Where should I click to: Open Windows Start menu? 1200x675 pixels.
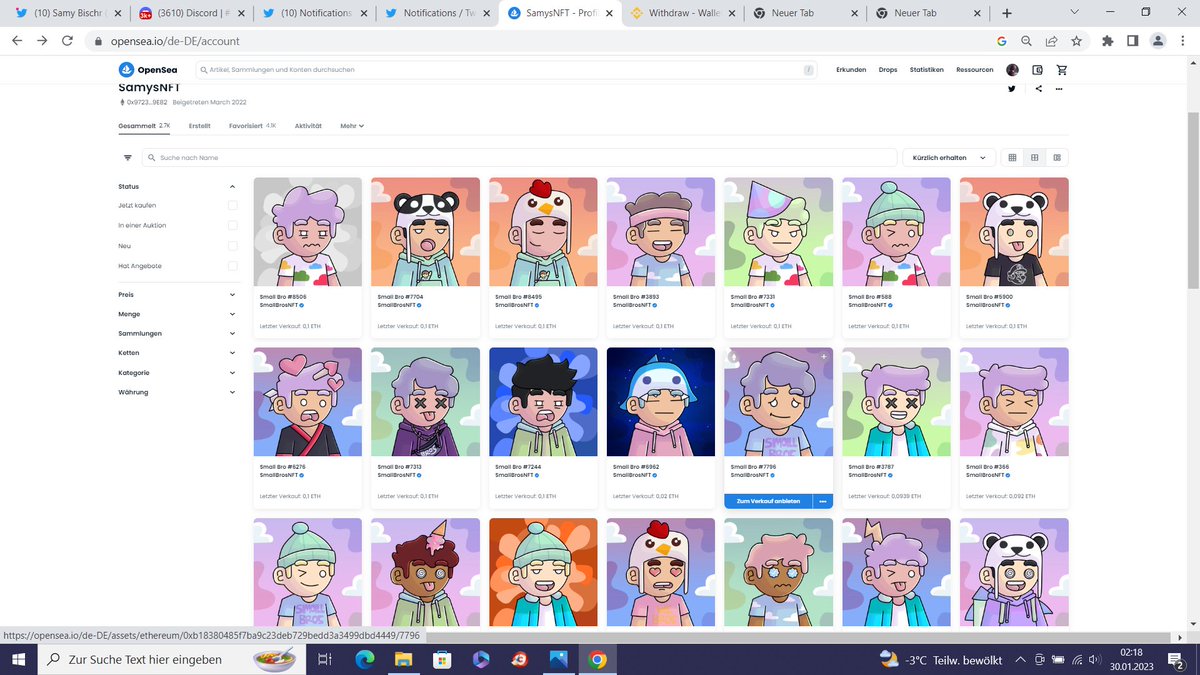(x=18, y=659)
